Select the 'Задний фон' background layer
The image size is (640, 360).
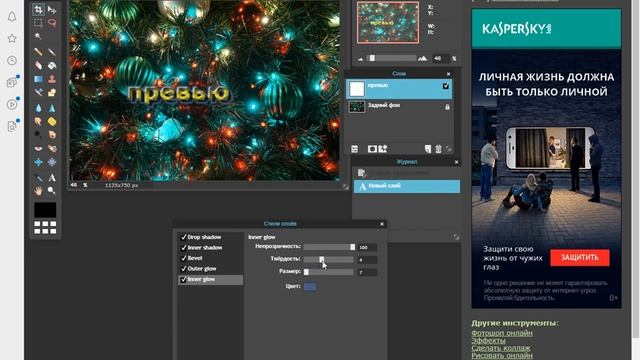point(399,107)
